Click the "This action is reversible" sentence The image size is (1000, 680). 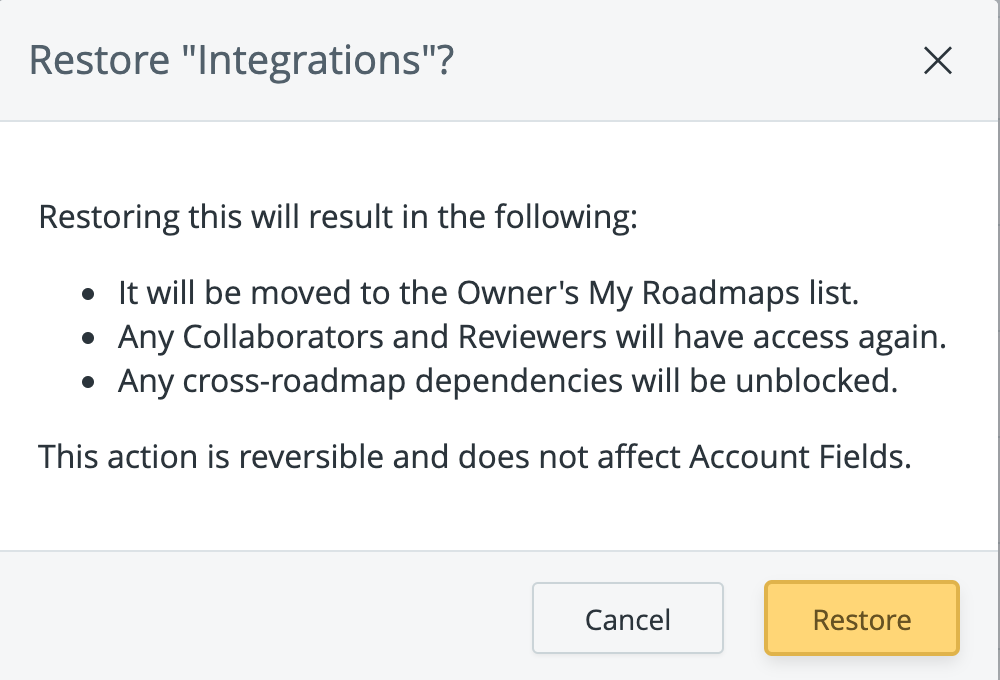pyautogui.click(x=475, y=457)
